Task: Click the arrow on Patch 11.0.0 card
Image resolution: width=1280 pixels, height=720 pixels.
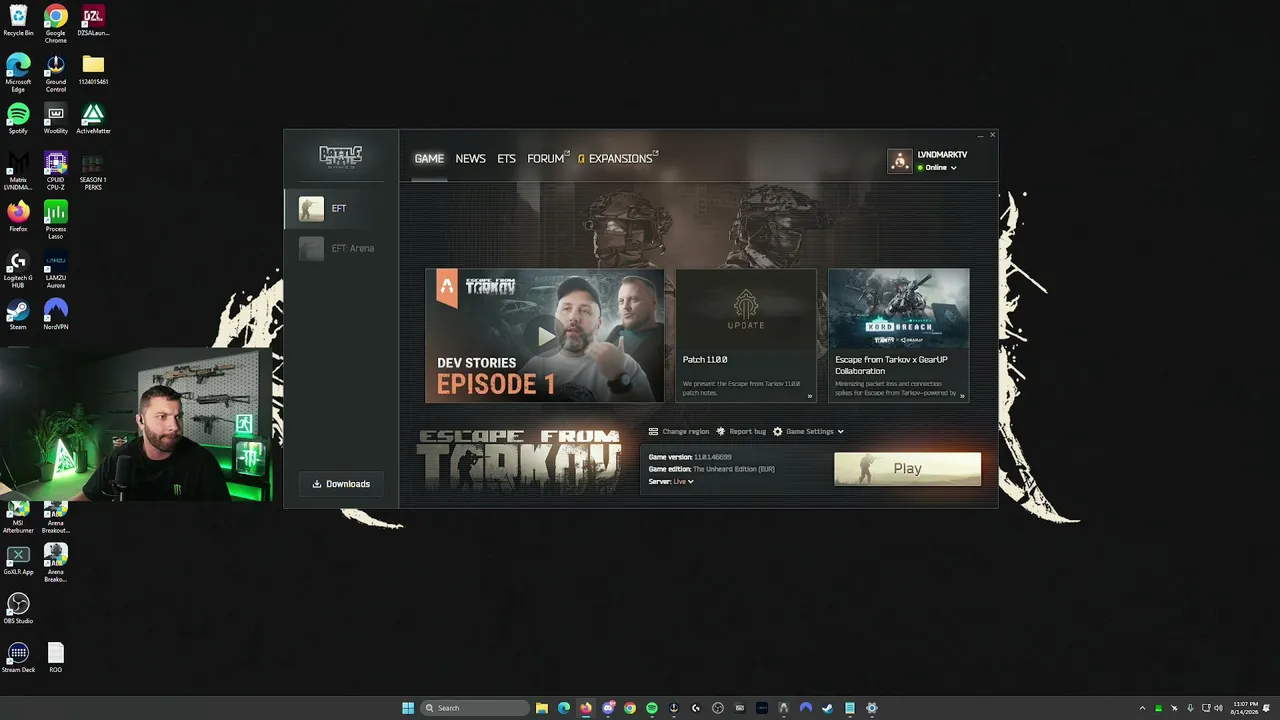Action: 809,396
